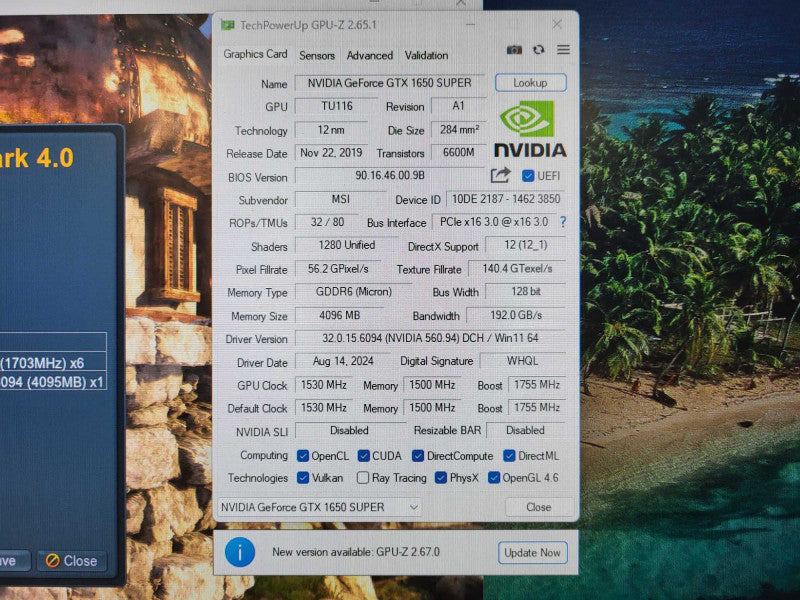Click the Bandwidth value 192.0 GB/s
The image size is (800, 600).
click(x=516, y=315)
